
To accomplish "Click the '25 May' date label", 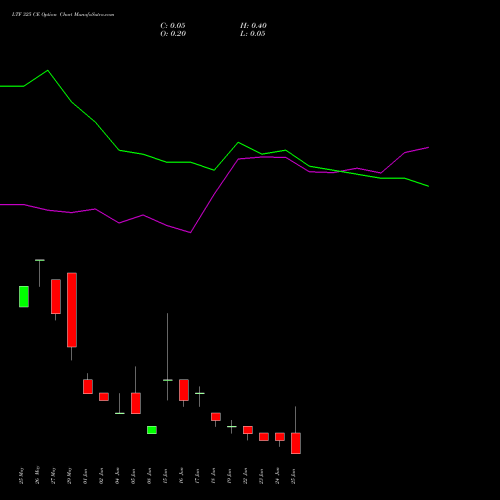I will [22, 475].
